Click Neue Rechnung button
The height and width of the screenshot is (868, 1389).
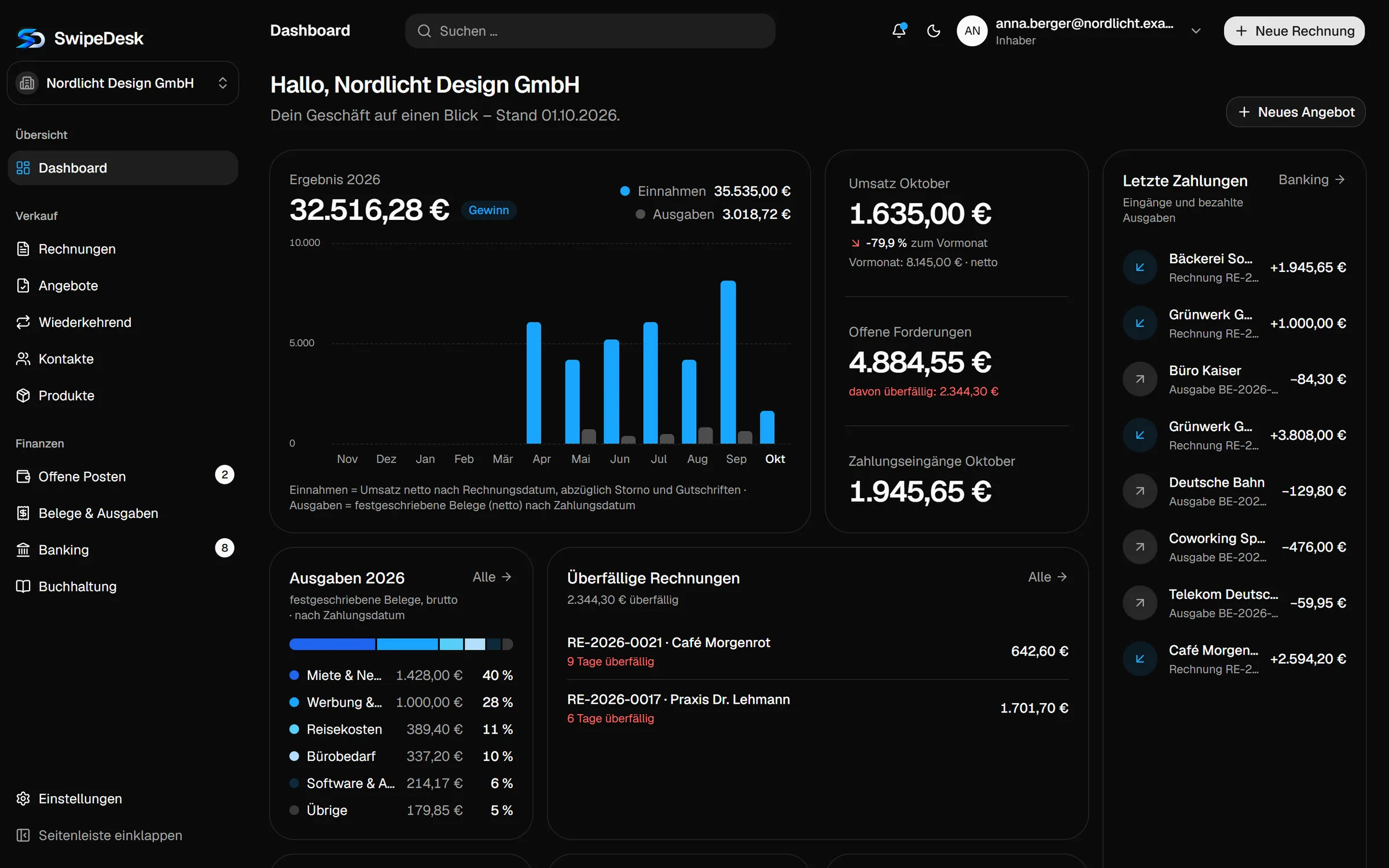(x=1294, y=31)
